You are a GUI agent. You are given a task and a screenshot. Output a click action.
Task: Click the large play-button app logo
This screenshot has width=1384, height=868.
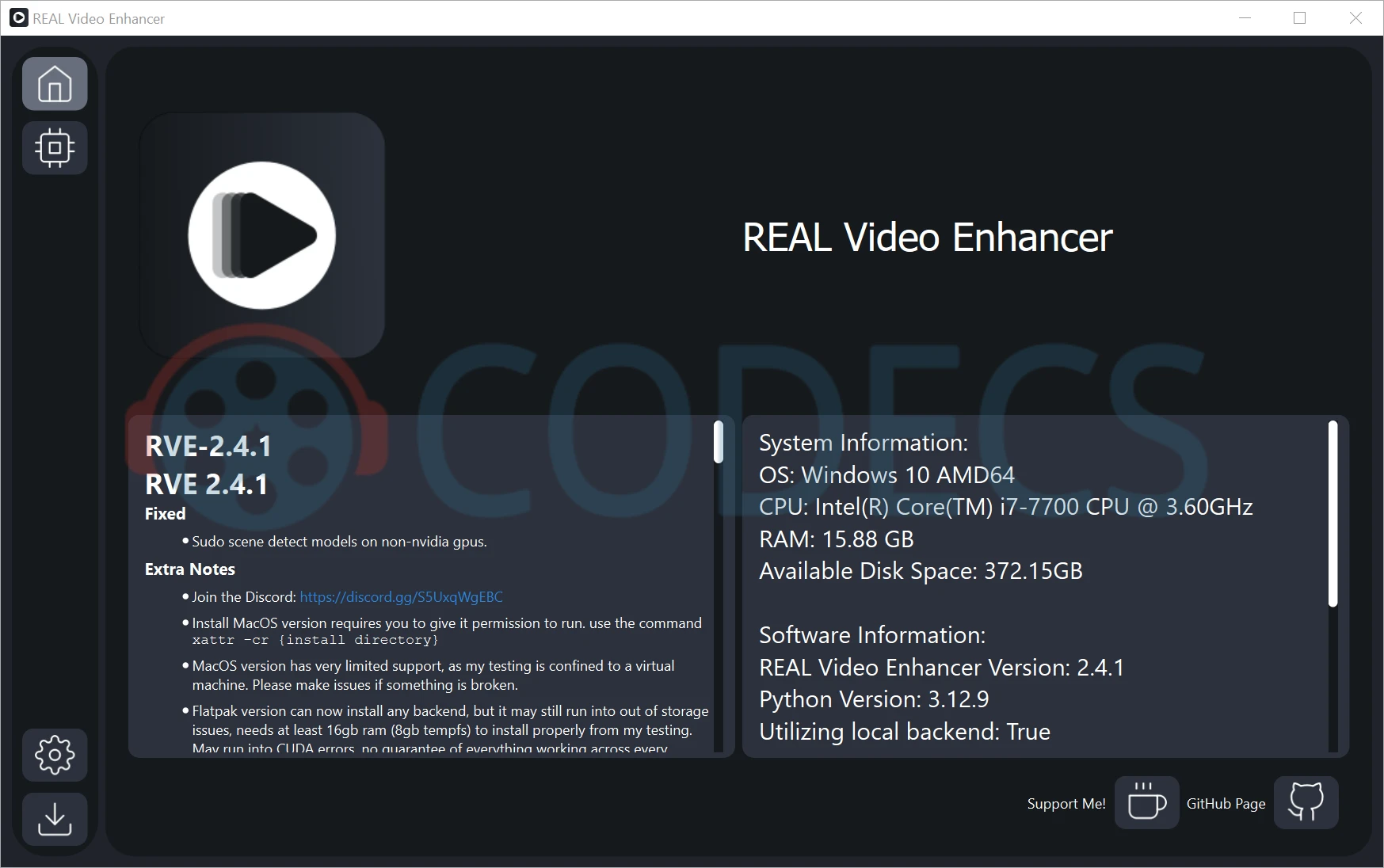(262, 235)
